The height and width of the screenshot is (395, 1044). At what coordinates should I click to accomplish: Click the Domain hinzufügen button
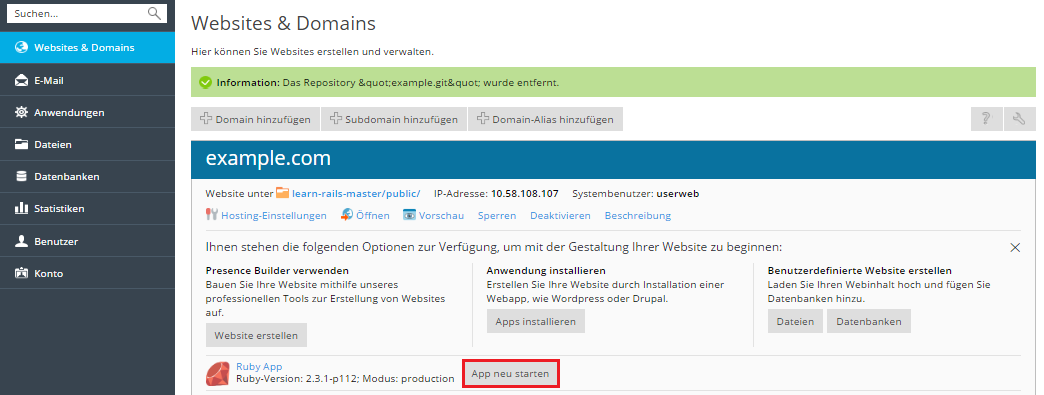[256, 119]
